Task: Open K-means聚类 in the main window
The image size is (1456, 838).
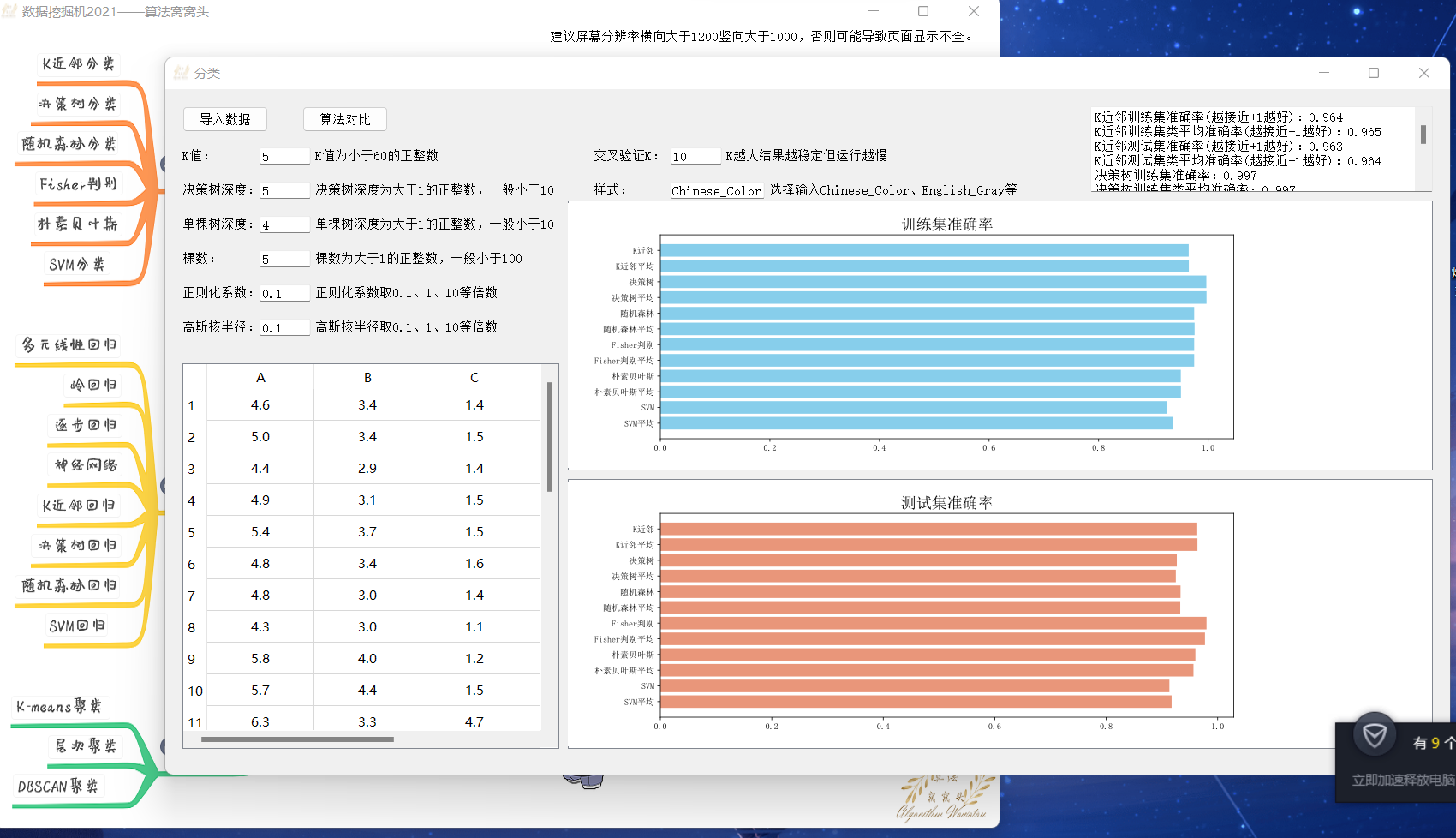Action: coord(59,706)
